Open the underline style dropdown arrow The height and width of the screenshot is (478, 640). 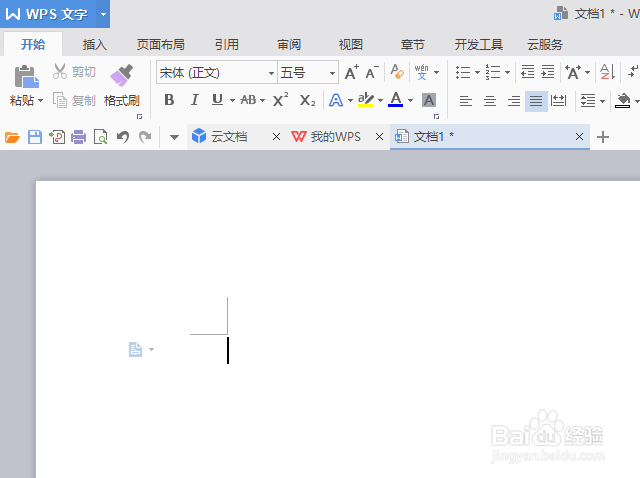232,100
